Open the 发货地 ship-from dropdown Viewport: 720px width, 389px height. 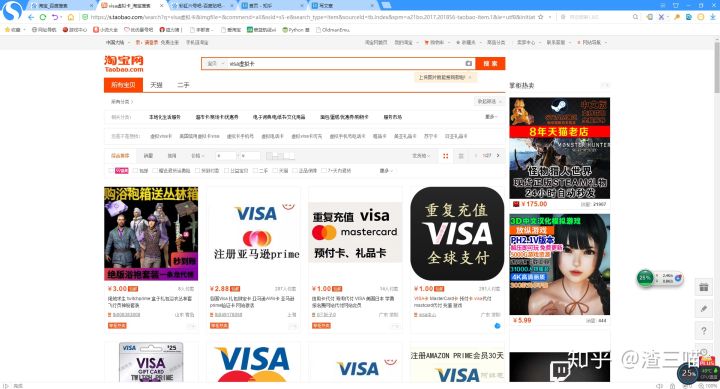(x=421, y=156)
